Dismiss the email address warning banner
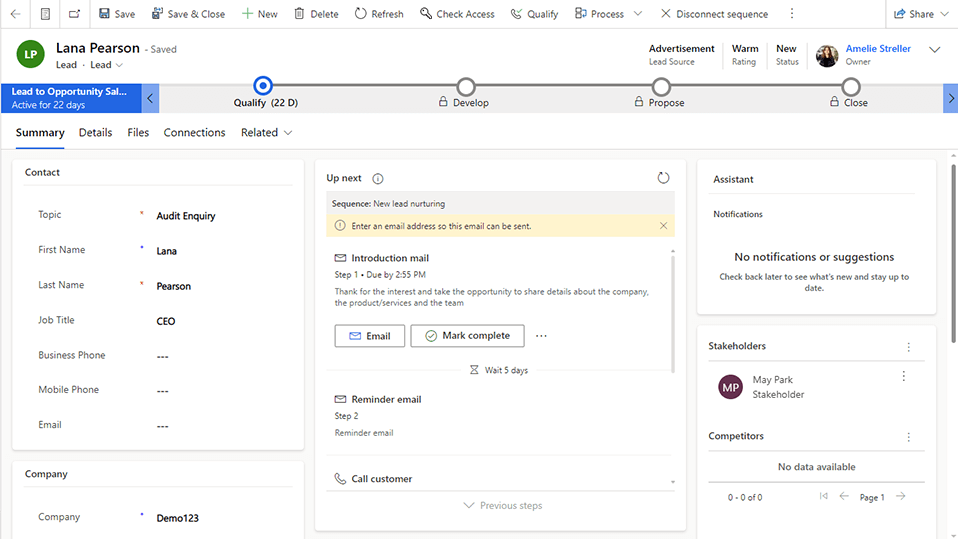Screen dimensions: 958x539 click(x=663, y=227)
